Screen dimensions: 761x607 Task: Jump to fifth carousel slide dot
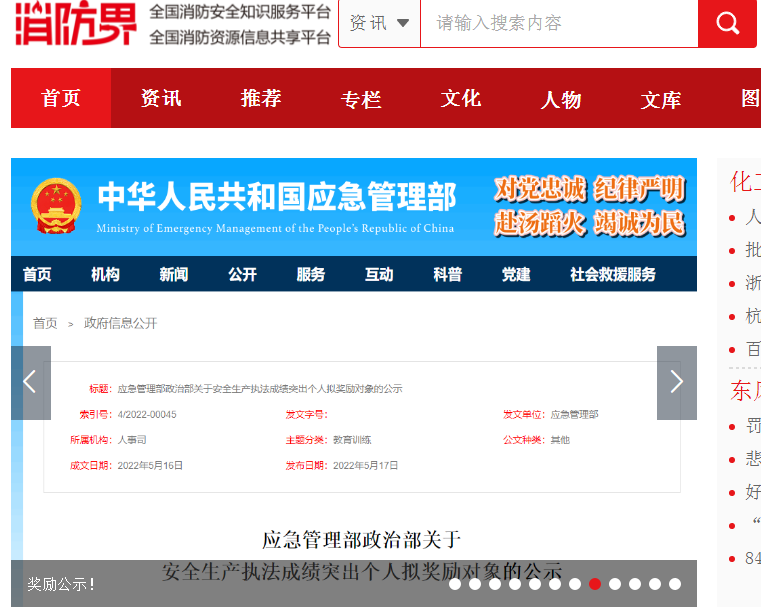535,584
